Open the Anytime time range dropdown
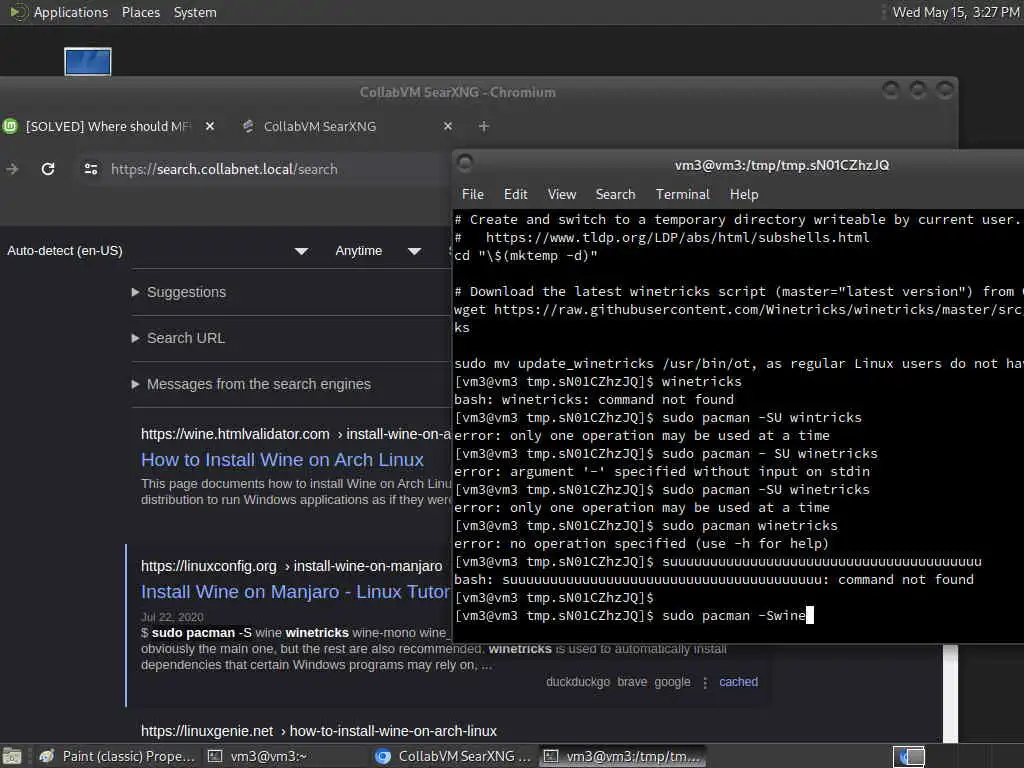 [x=377, y=251]
